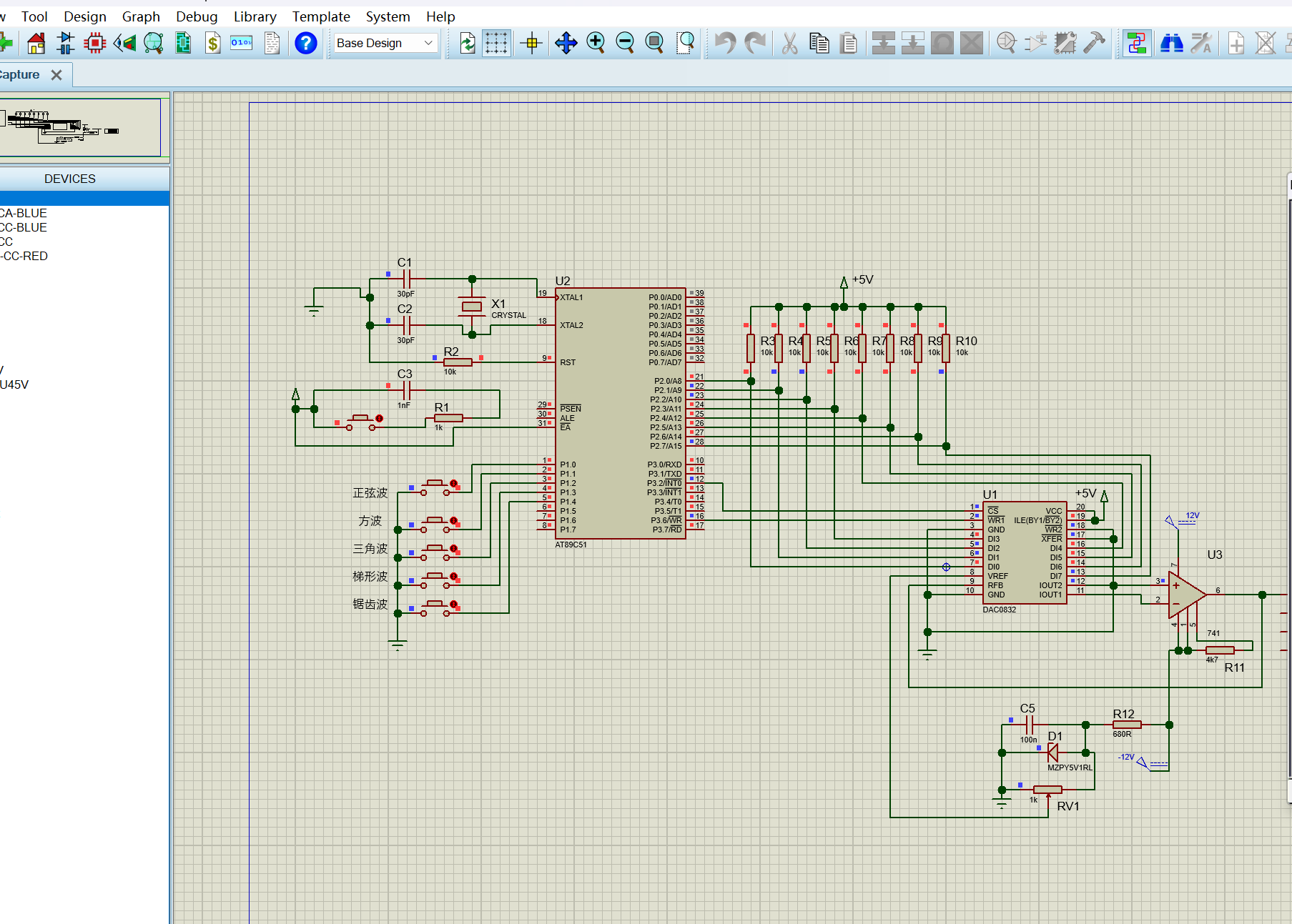Click the Copy to clipboard icon
Image resolution: width=1292 pixels, height=924 pixels.
coord(819,44)
